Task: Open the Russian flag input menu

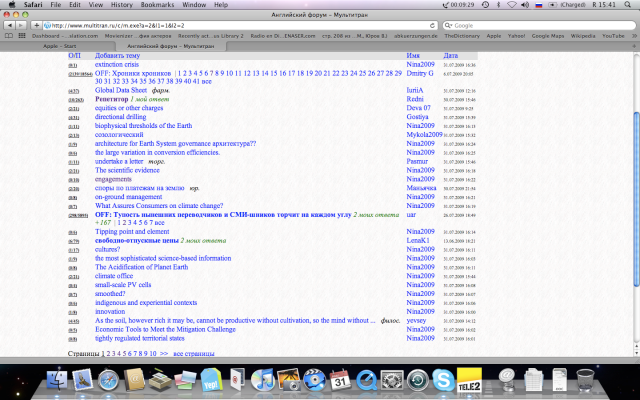Action: click(538, 4)
